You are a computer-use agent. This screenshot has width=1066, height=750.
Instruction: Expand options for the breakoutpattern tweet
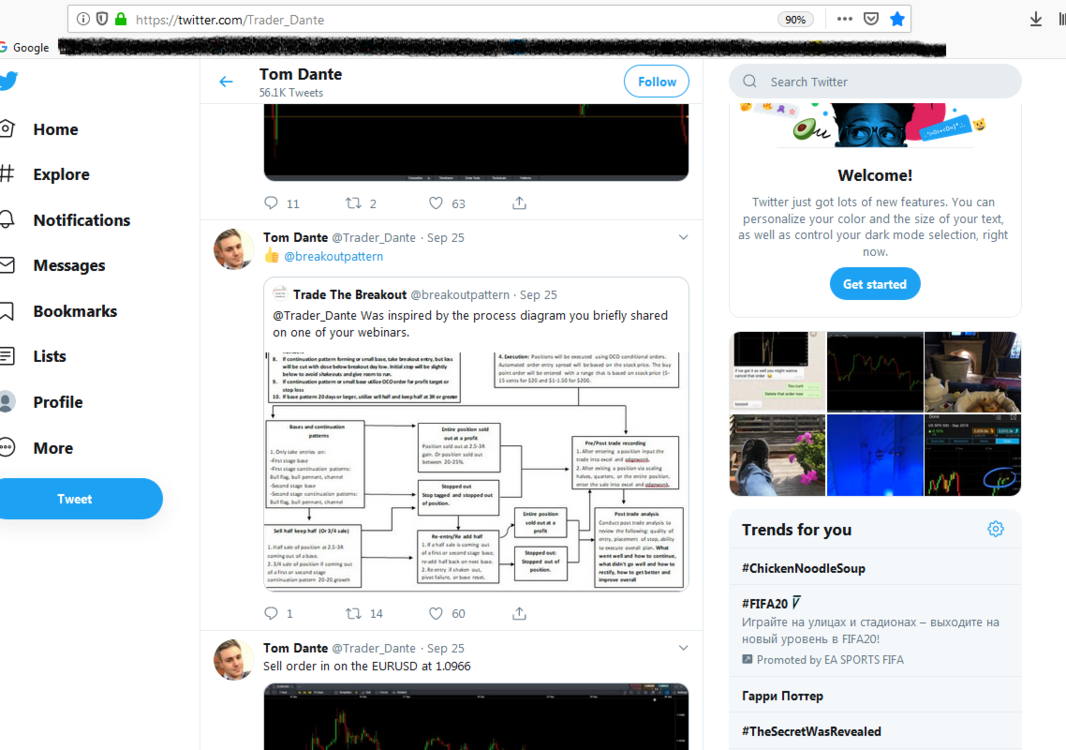[x=683, y=237]
